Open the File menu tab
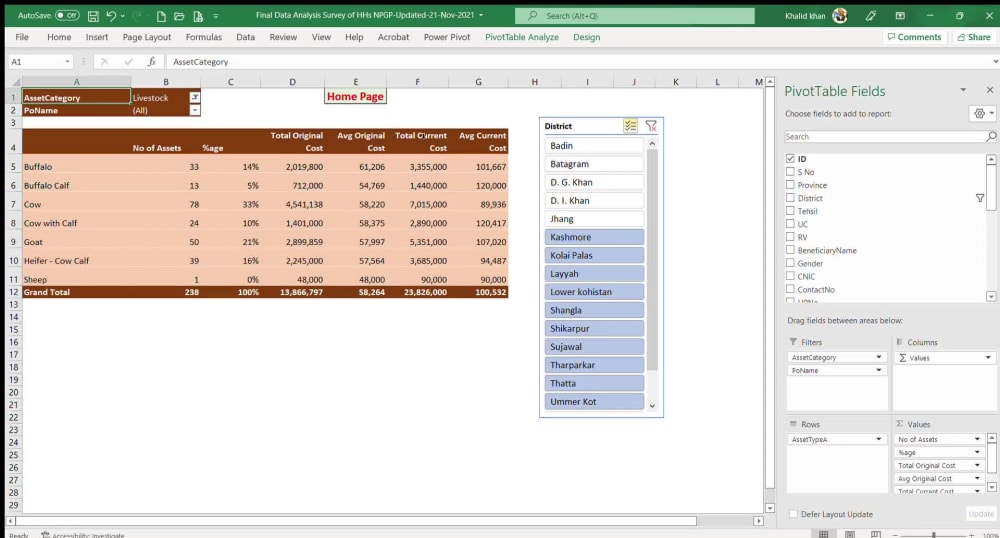The image size is (1000, 538). [x=22, y=37]
